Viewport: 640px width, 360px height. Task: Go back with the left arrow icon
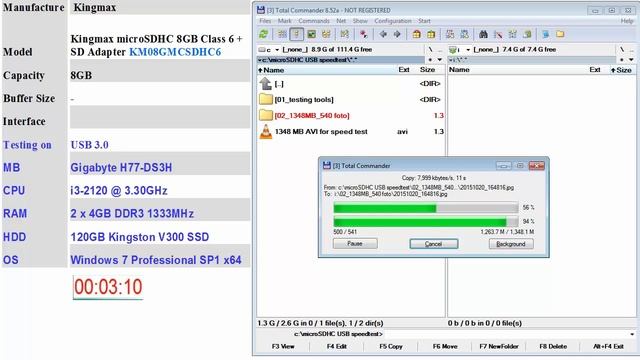tap(383, 34)
